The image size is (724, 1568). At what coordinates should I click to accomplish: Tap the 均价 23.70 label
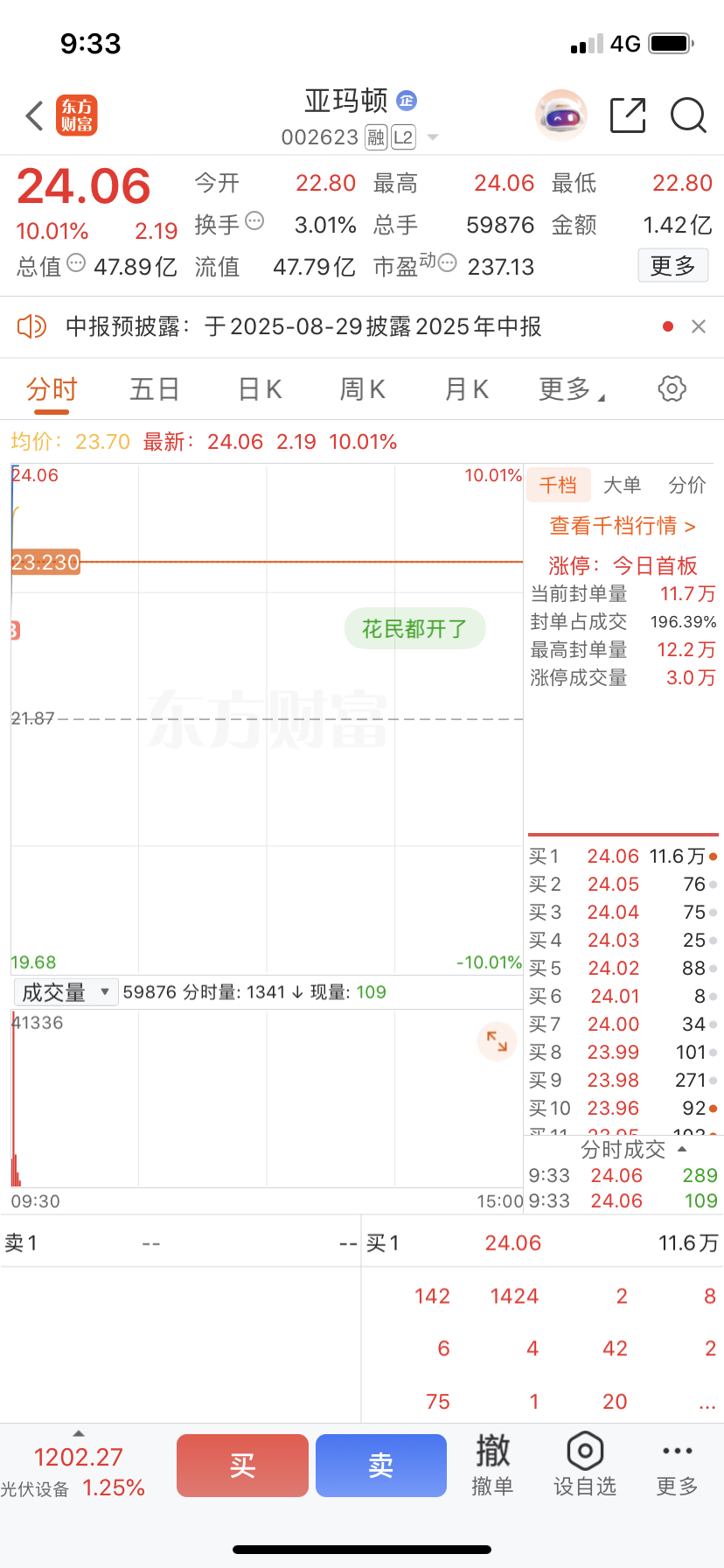coord(70,442)
